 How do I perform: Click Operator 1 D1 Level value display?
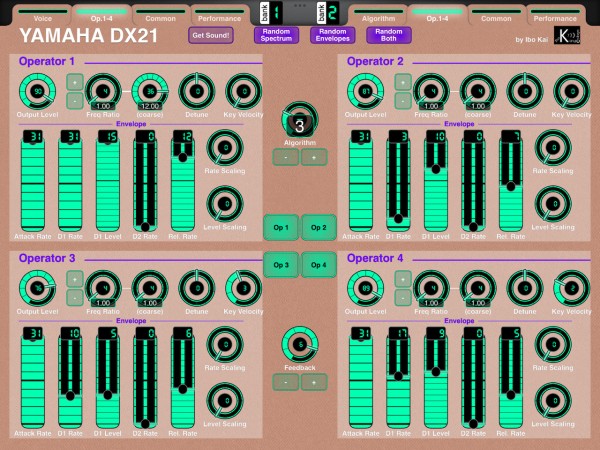click(x=108, y=137)
